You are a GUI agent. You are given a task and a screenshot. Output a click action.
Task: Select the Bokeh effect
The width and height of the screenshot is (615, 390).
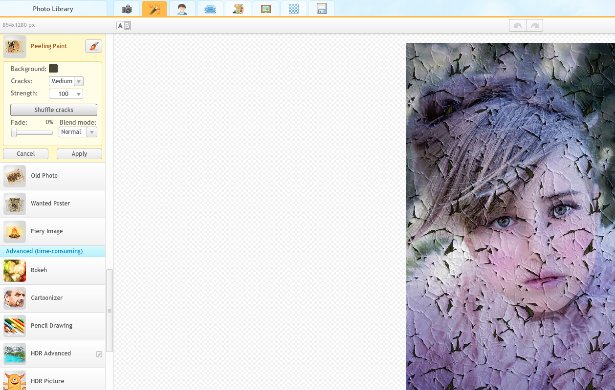tap(53, 270)
